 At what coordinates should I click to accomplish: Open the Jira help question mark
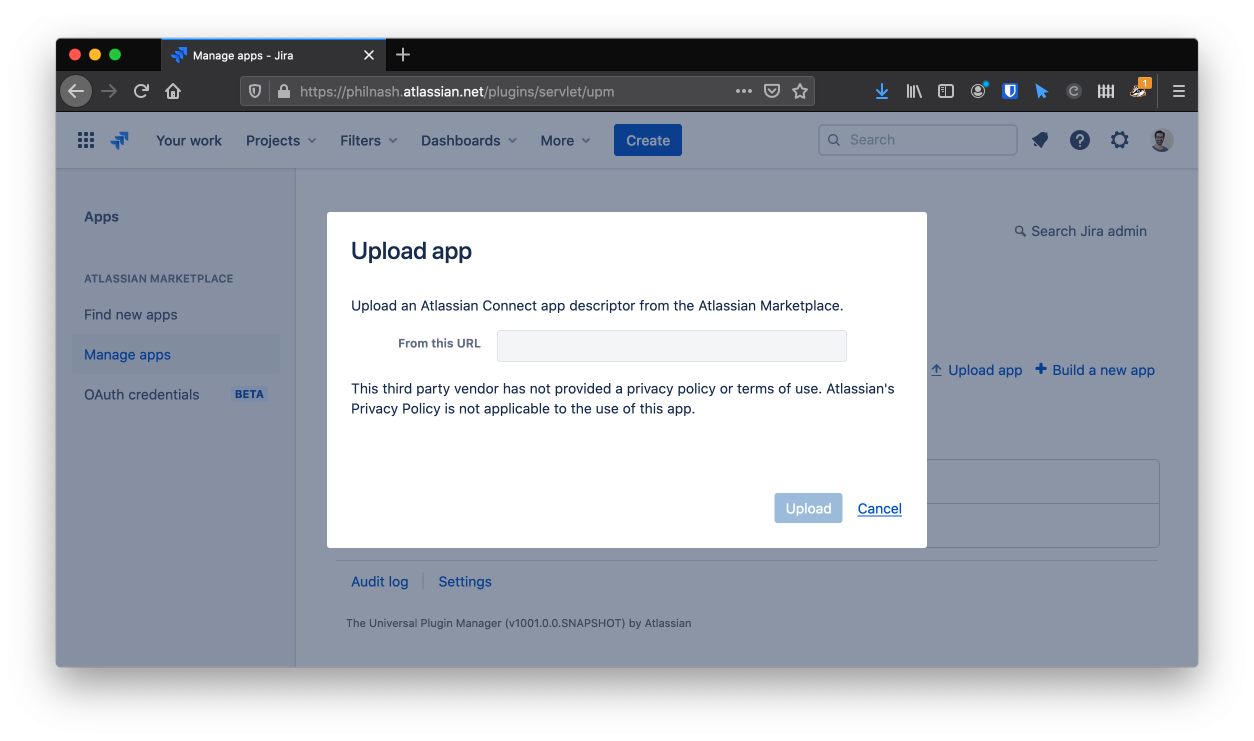click(1080, 140)
